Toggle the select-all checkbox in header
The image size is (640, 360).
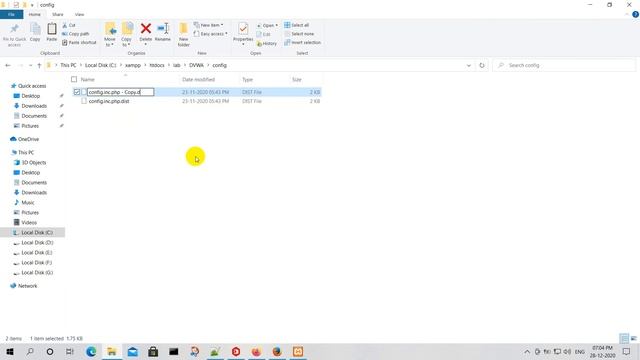(74, 79)
